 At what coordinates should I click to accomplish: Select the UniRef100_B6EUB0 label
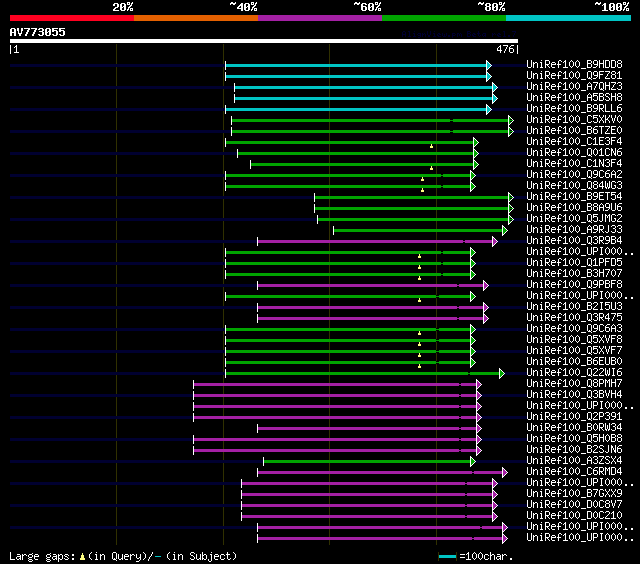(574, 362)
